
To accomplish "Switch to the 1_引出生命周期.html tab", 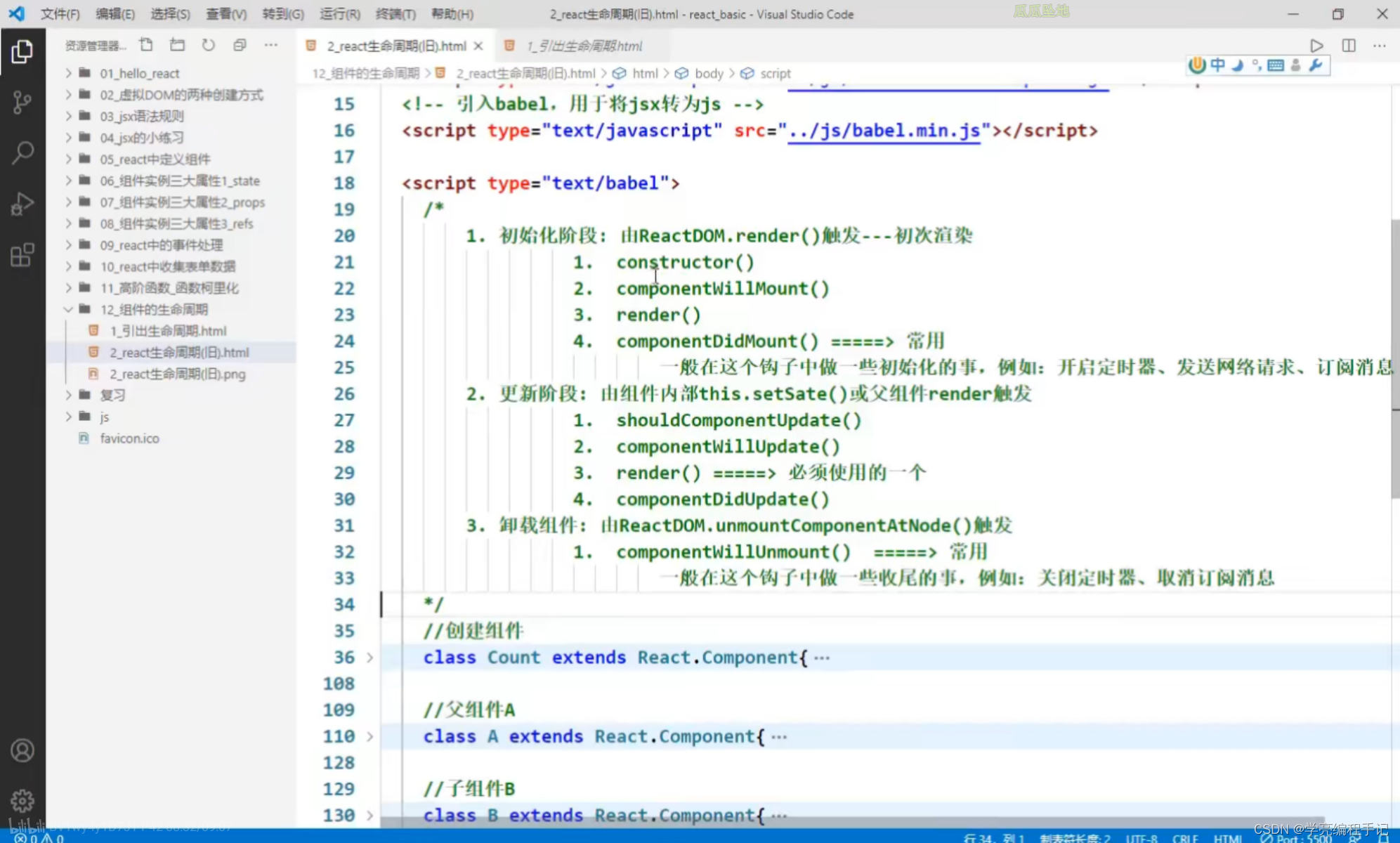I will [x=583, y=46].
